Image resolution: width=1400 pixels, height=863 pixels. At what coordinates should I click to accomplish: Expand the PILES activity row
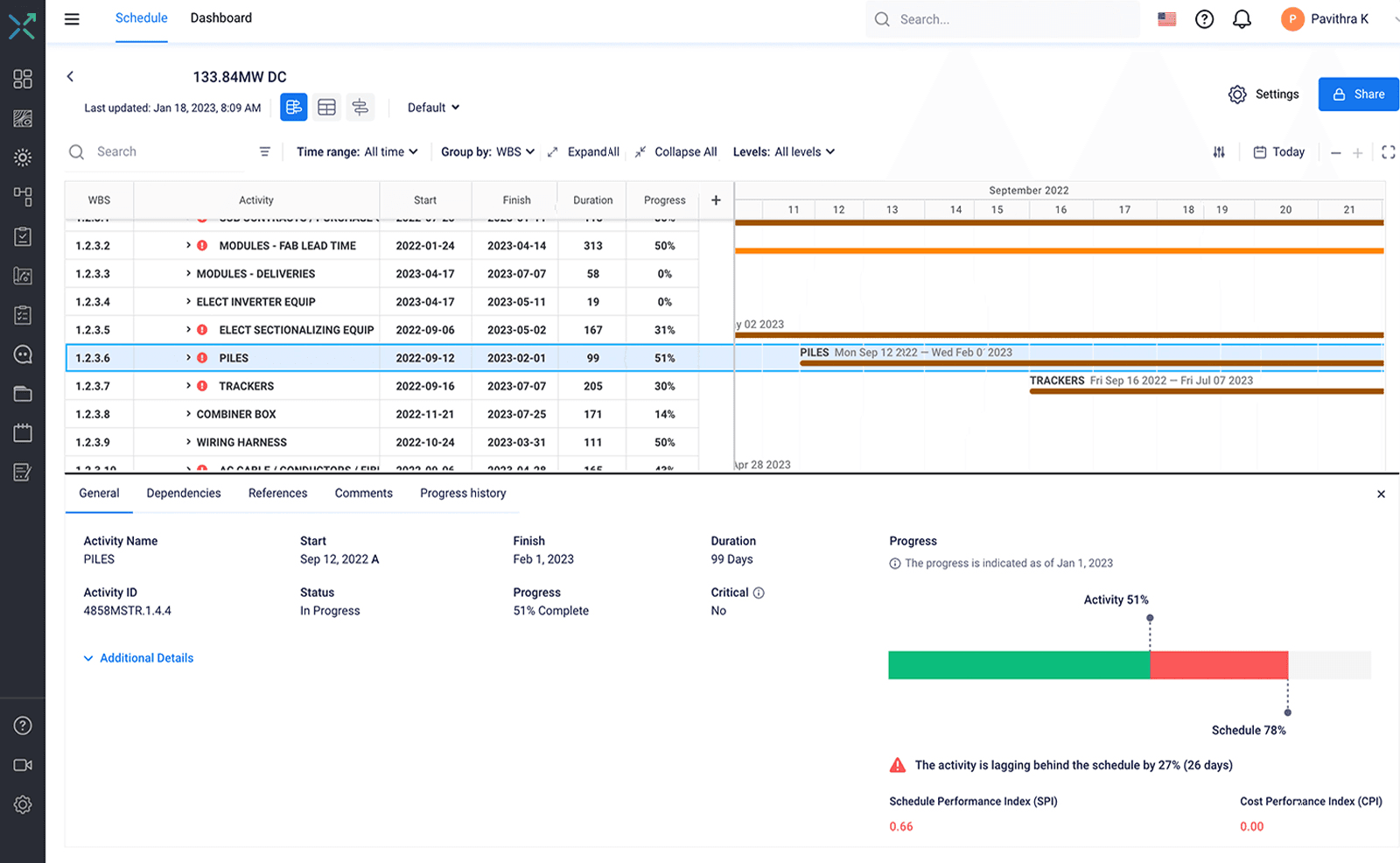click(x=187, y=357)
